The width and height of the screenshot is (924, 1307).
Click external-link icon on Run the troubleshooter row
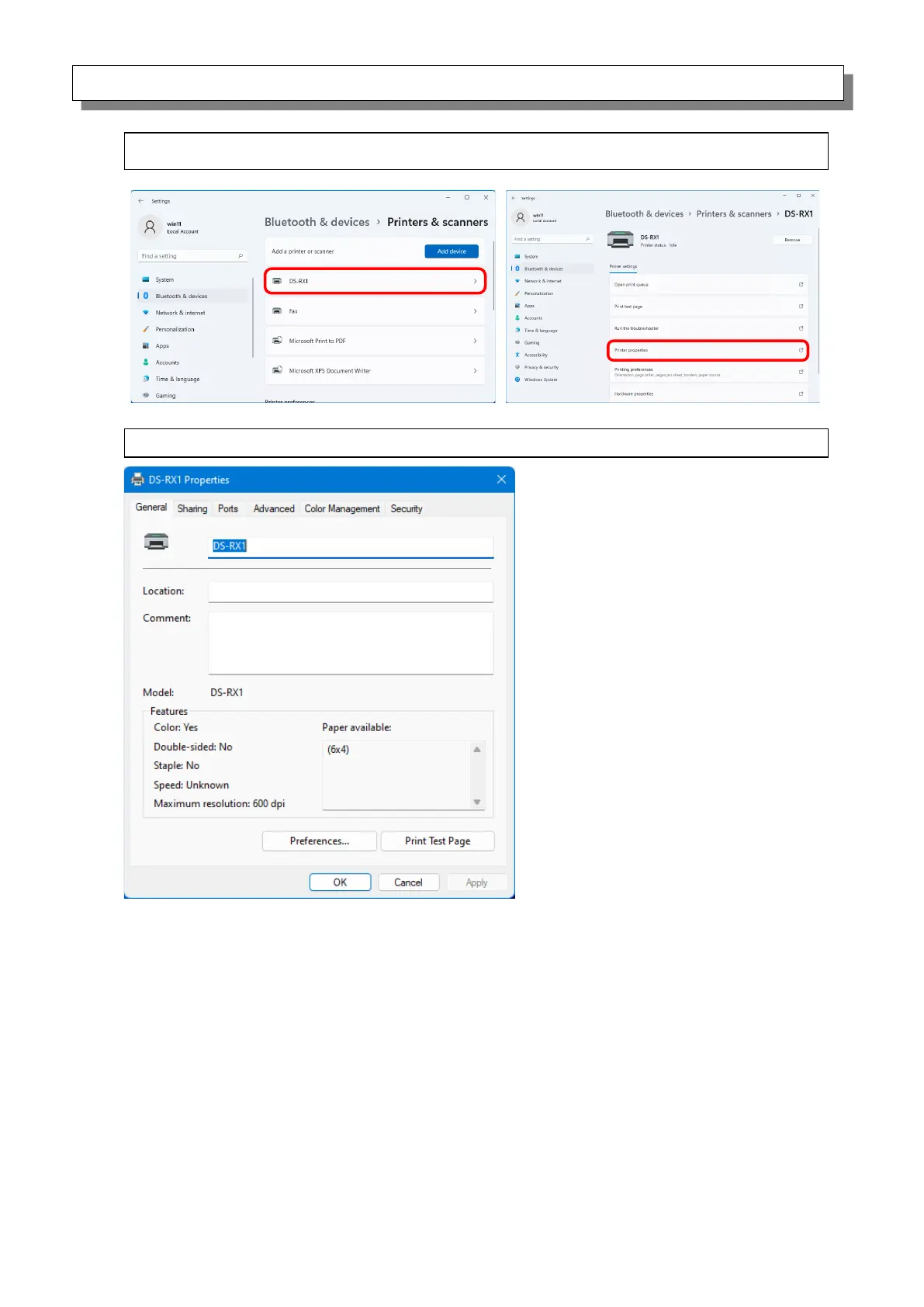point(801,328)
